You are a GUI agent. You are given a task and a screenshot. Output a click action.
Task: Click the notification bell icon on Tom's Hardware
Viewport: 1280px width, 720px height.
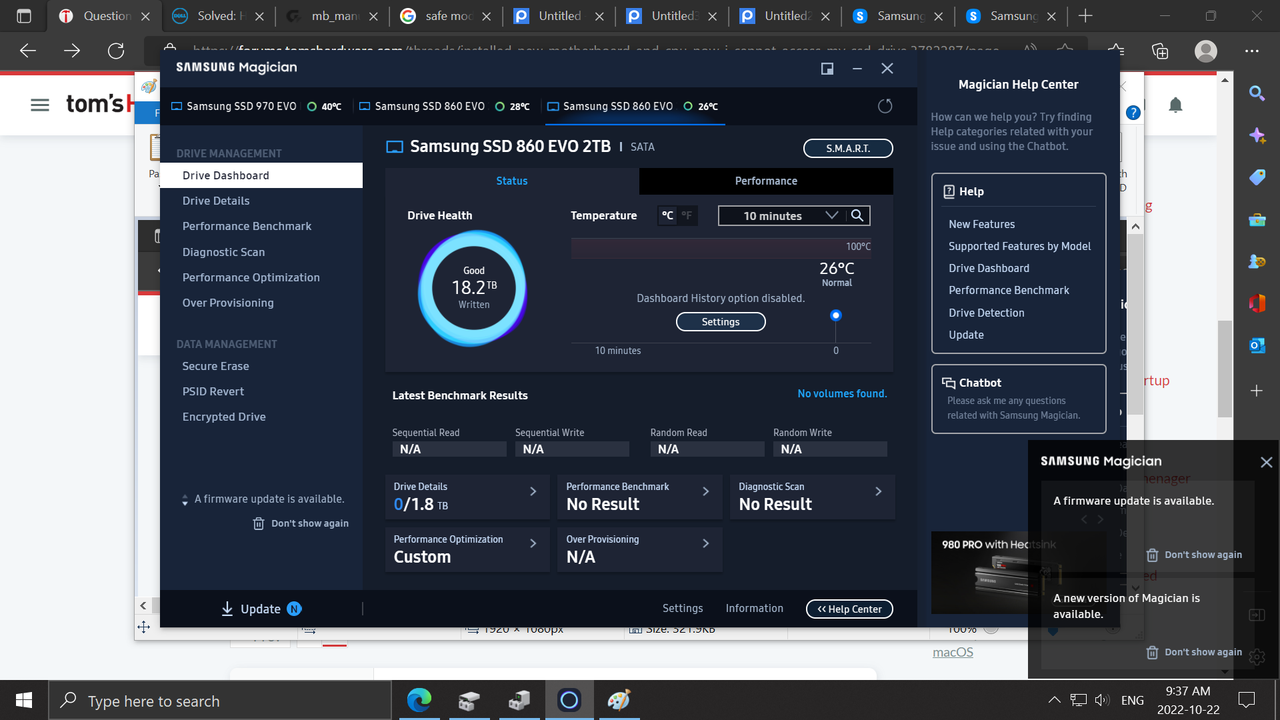coord(1176,105)
